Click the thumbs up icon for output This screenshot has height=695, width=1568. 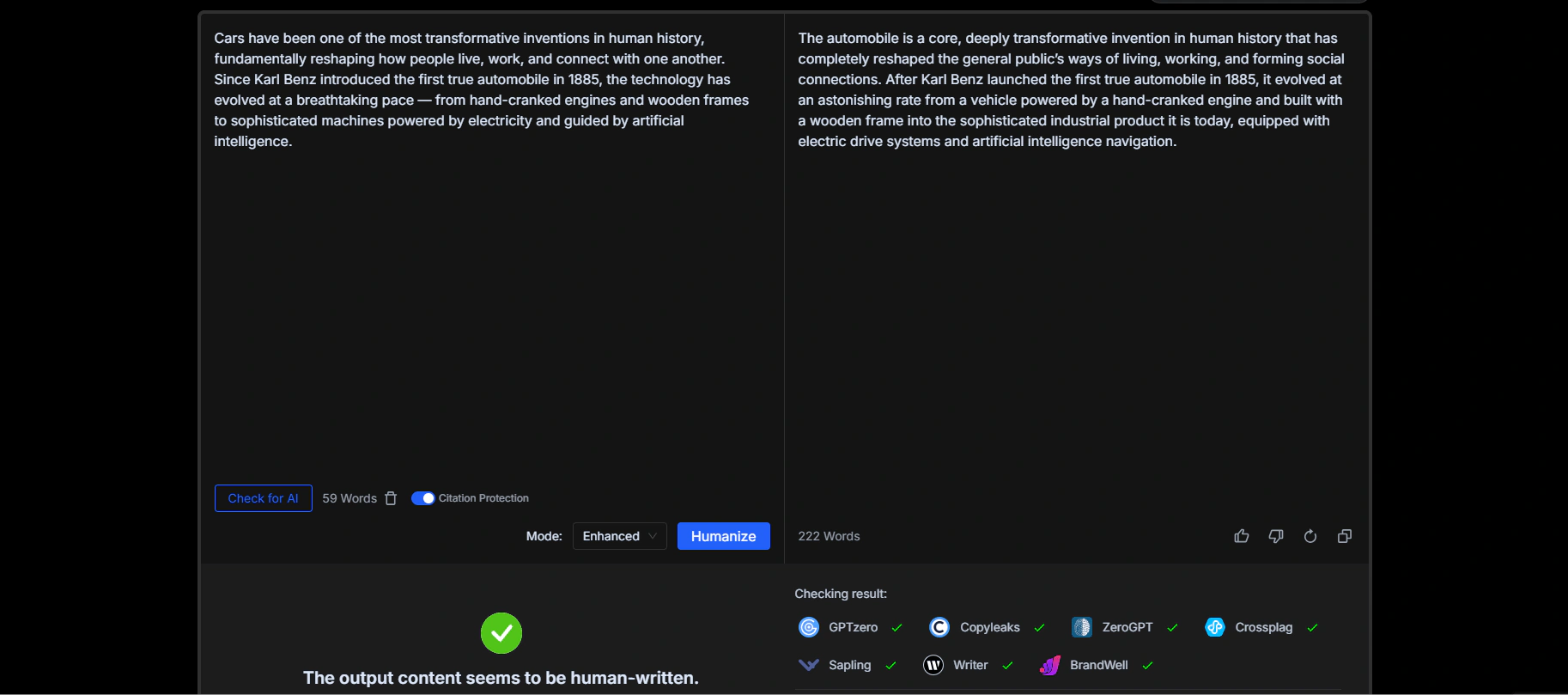(x=1242, y=536)
